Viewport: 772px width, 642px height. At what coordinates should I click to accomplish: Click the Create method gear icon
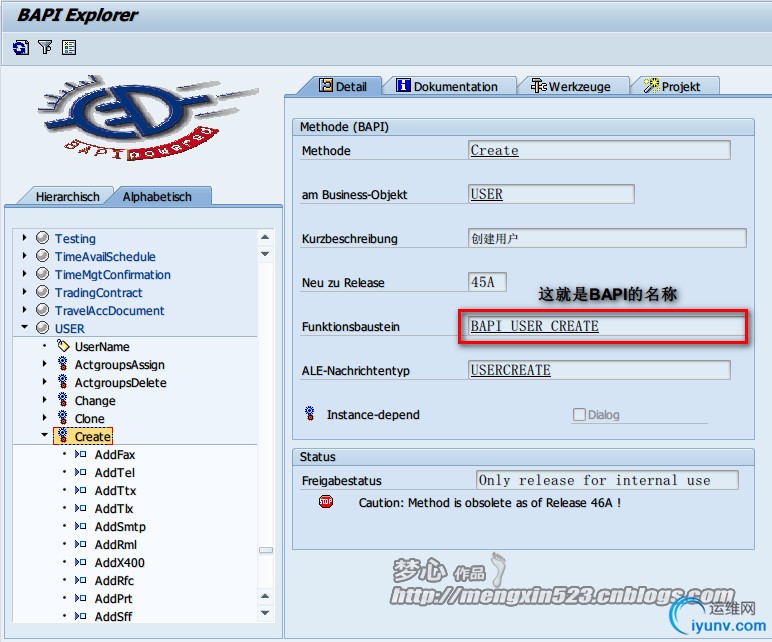(63, 436)
